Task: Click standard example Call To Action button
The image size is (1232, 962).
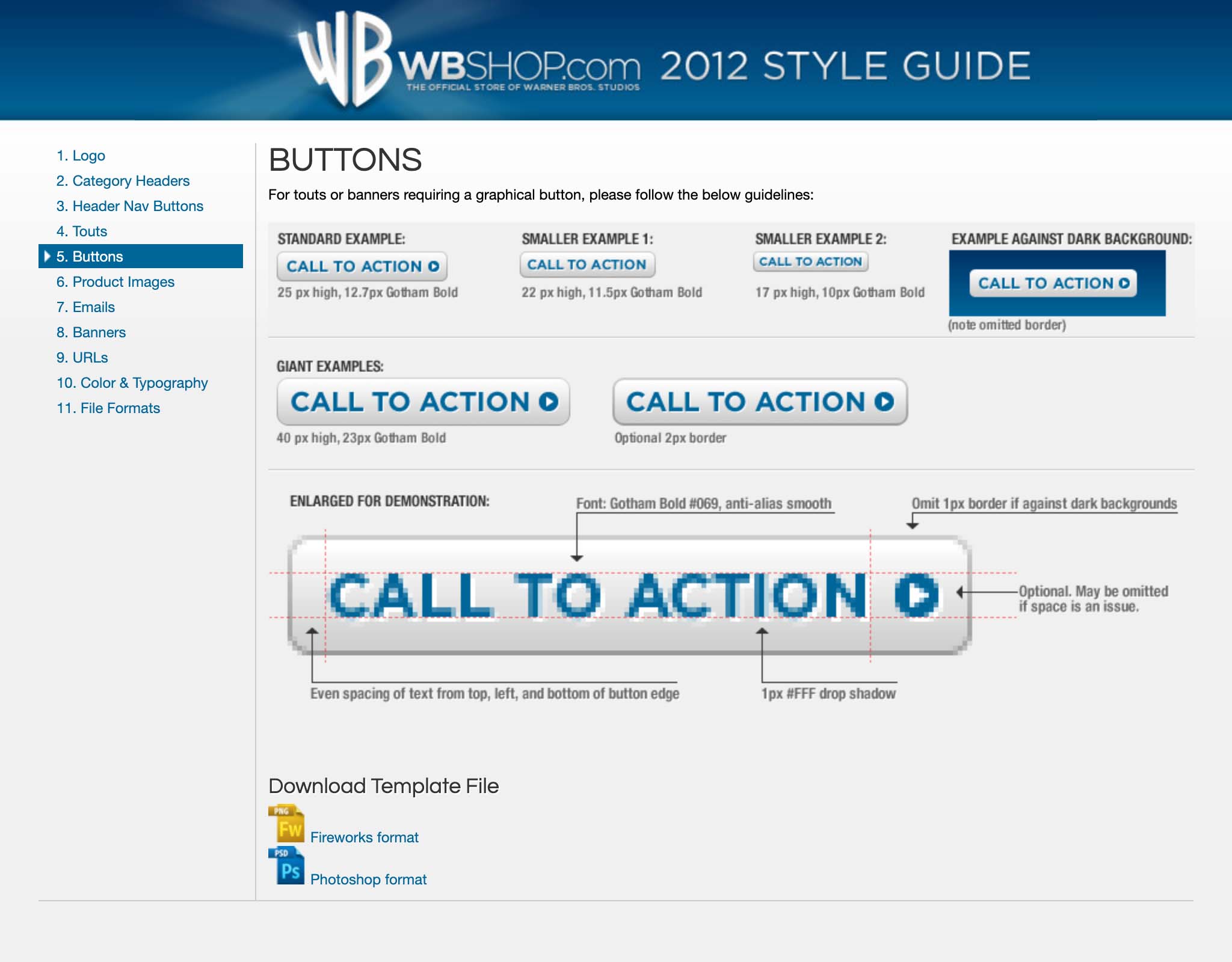Action: 362,266
